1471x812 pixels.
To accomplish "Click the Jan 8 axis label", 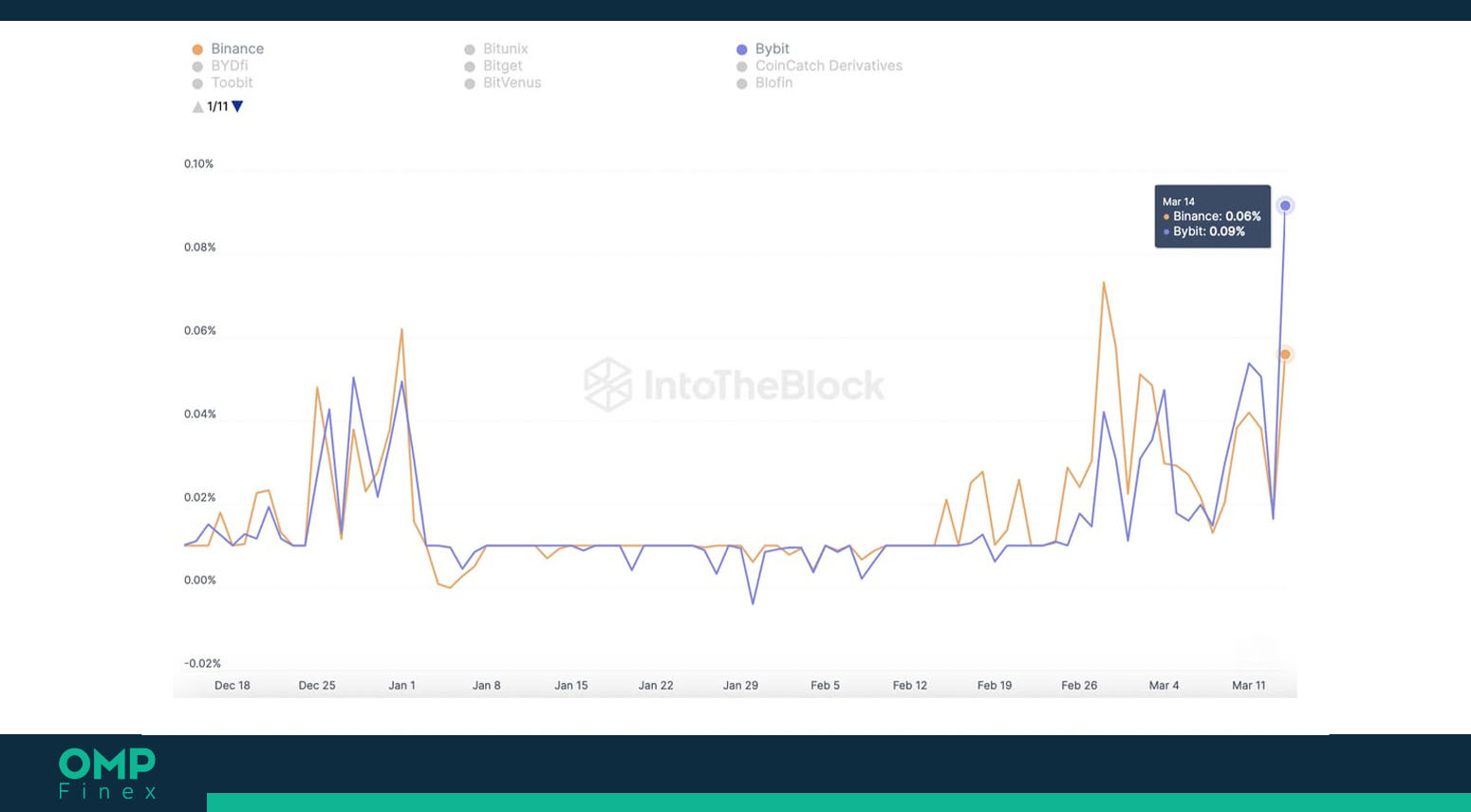I will (x=486, y=685).
